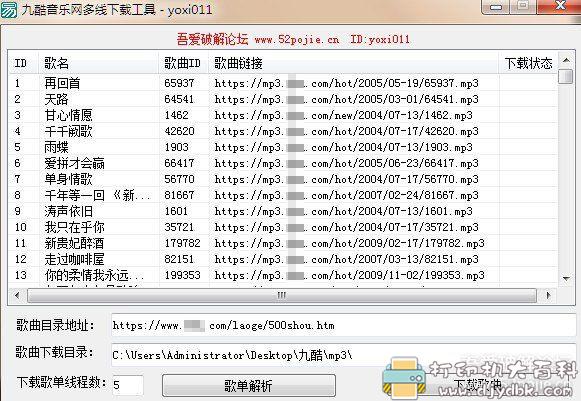This screenshot has width=581, height=401.
Task: Click the horizontal scrollbar right arrow
Action: click(x=549, y=295)
